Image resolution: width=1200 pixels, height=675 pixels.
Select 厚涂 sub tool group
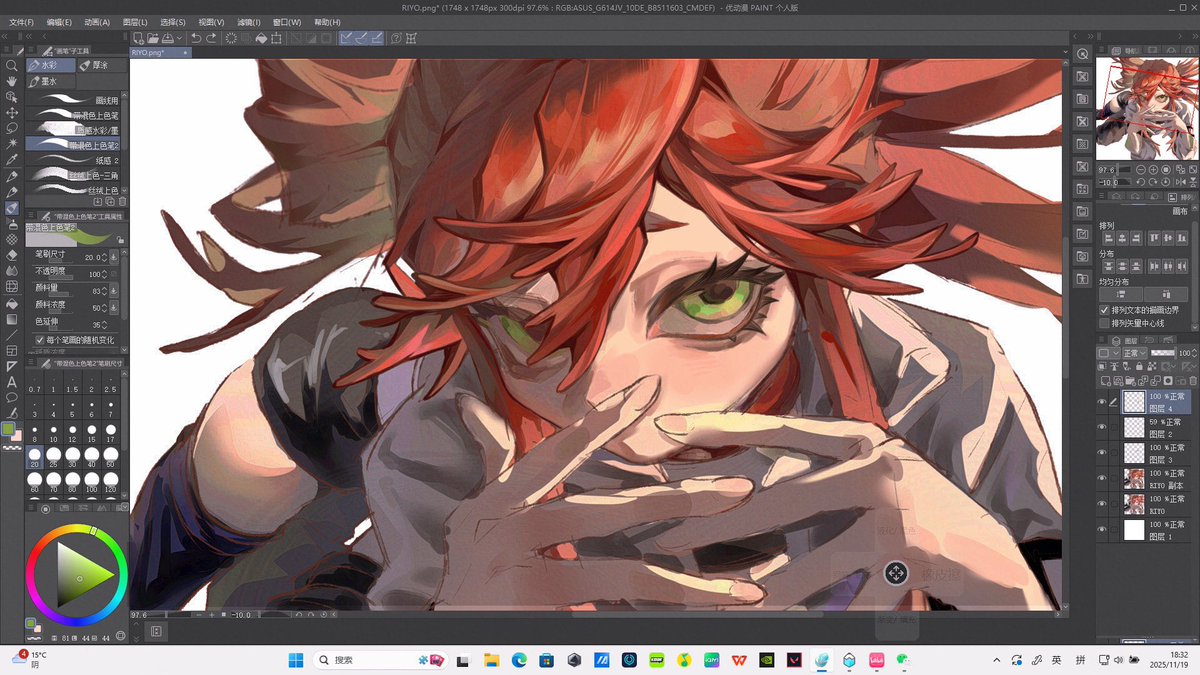pyautogui.click(x=103, y=65)
